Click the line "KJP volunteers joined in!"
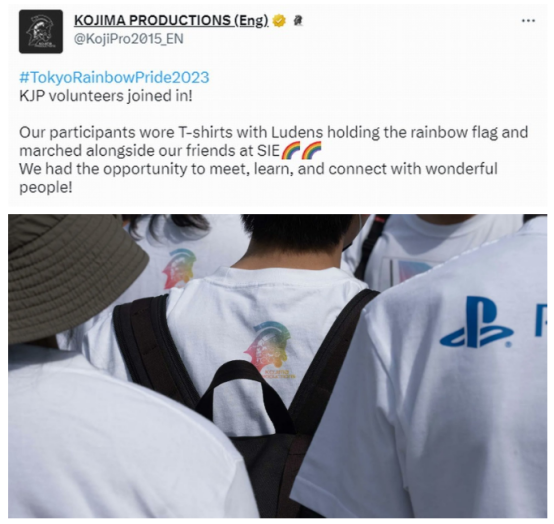 click(106, 96)
